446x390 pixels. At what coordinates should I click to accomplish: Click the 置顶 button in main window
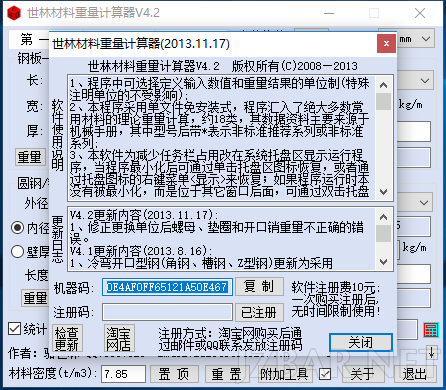[x=174, y=374]
